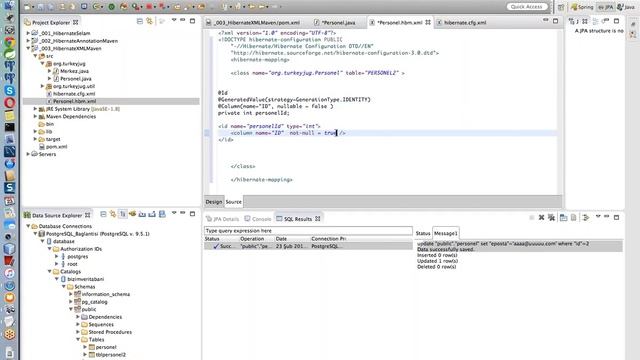Screen dimensions: 640x360
Task: Select bizimveritabani catalog
Action: pos(85,279)
